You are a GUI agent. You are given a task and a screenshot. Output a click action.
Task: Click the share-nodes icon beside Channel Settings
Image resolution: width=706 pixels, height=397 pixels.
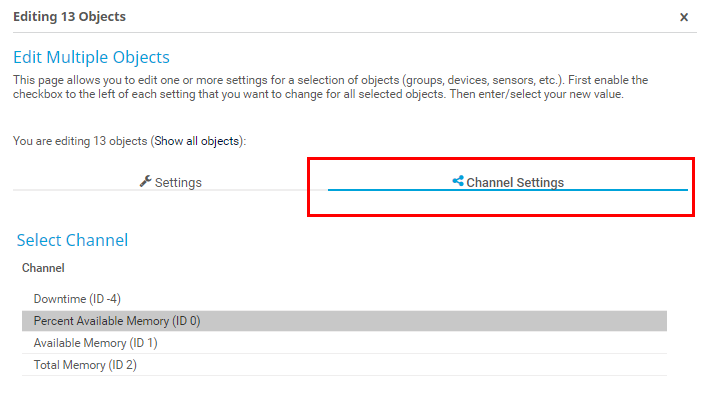pos(458,181)
